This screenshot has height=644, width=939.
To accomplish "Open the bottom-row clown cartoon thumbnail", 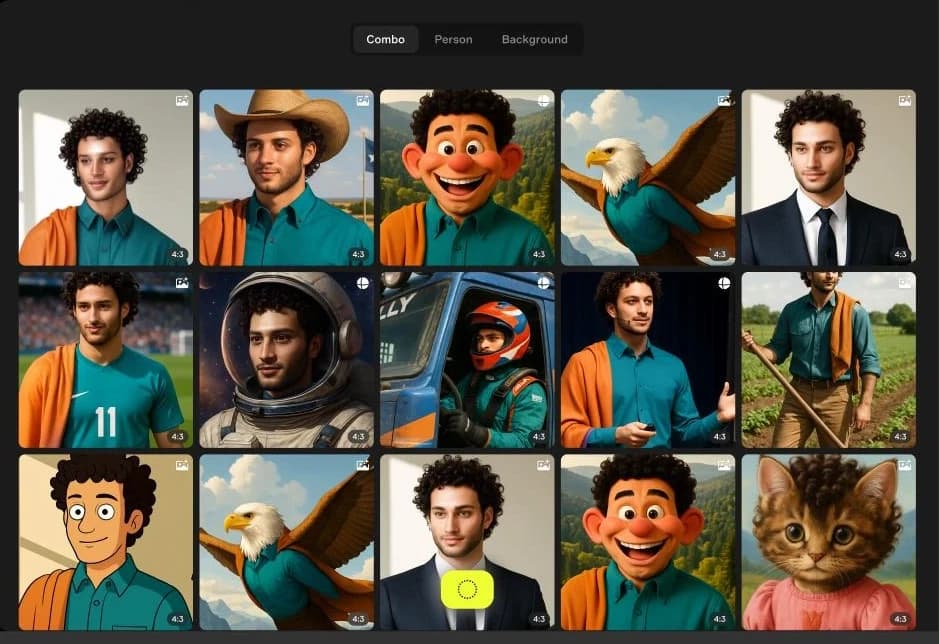I will [x=648, y=542].
